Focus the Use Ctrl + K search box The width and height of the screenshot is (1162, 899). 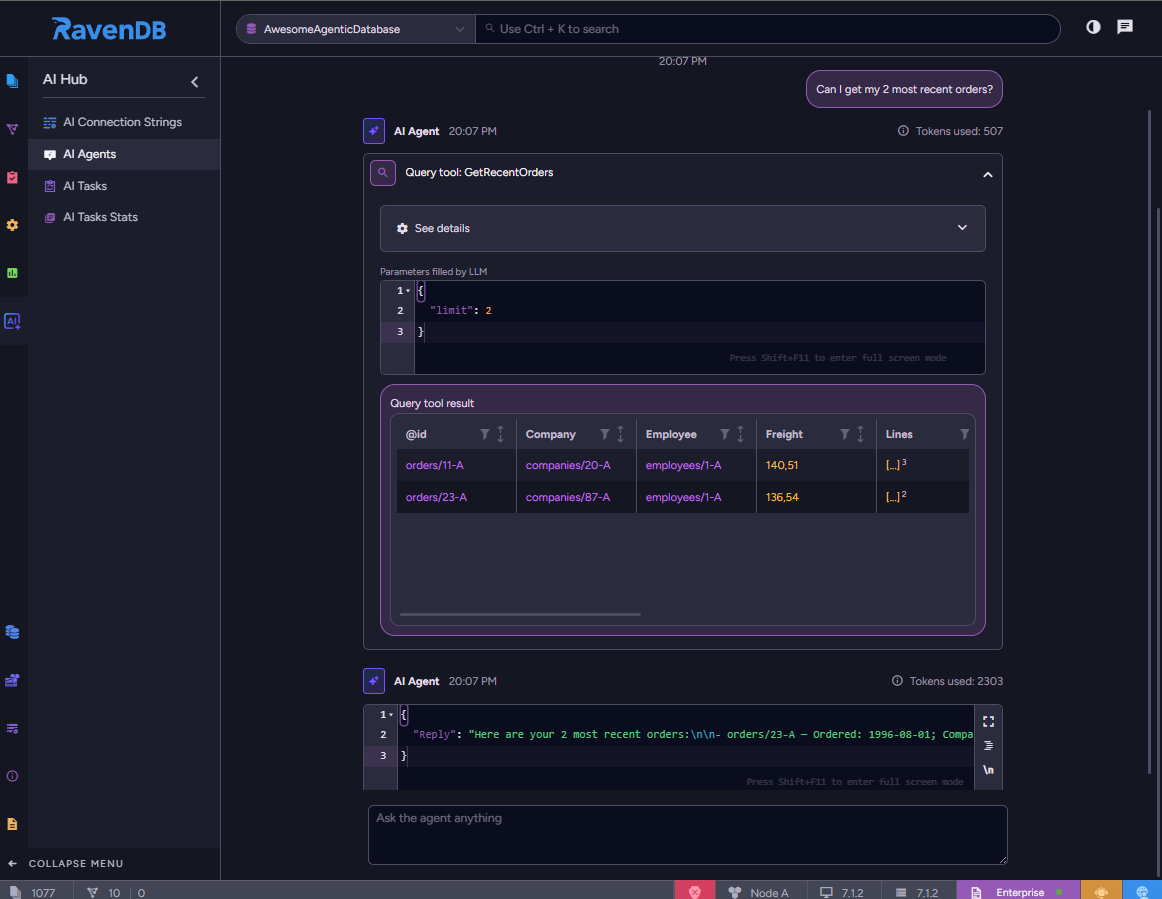tap(767, 29)
